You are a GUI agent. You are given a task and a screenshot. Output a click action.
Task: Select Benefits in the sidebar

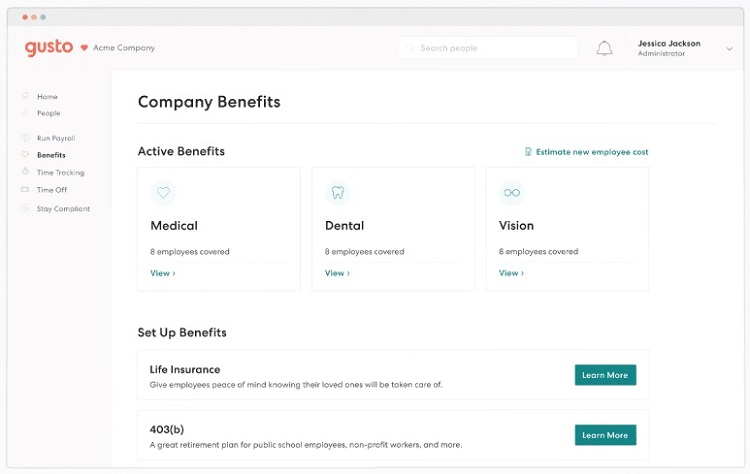click(x=51, y=155)
